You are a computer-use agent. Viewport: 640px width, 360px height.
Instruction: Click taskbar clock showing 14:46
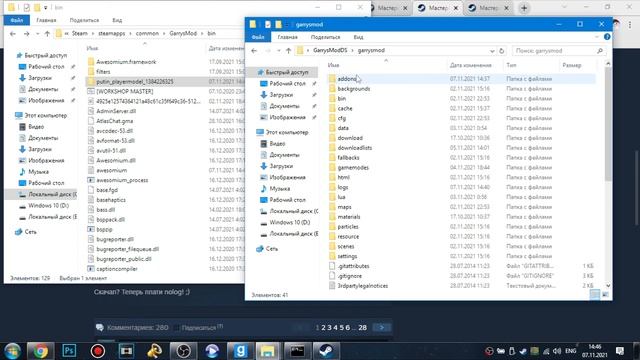point(595,351)
